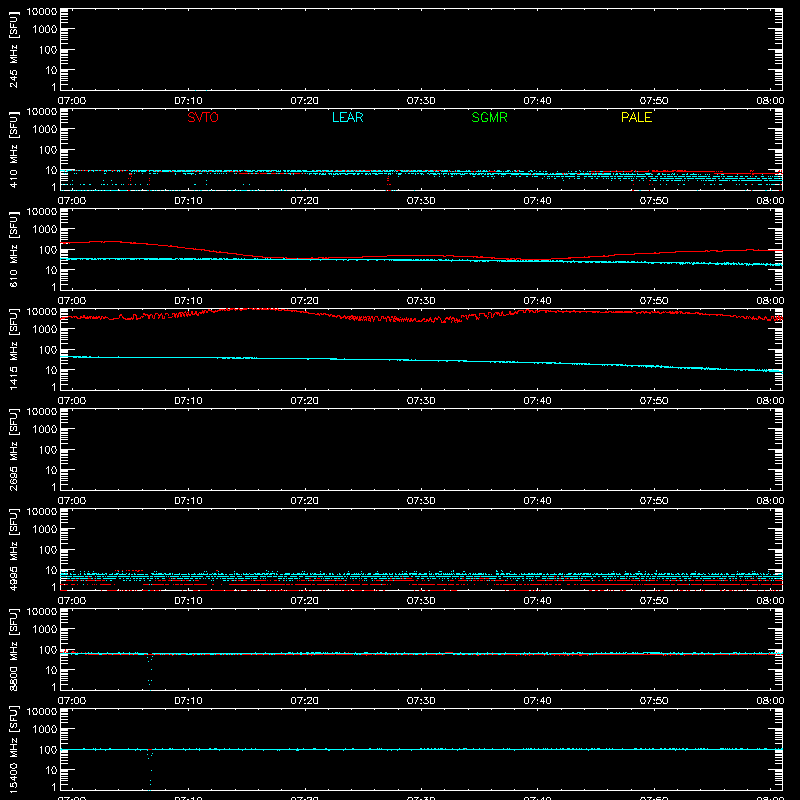800x800 pixels.
Task: Click the 07:30 tick under the 410 MHz panel
Action: [x=421, y=201]
